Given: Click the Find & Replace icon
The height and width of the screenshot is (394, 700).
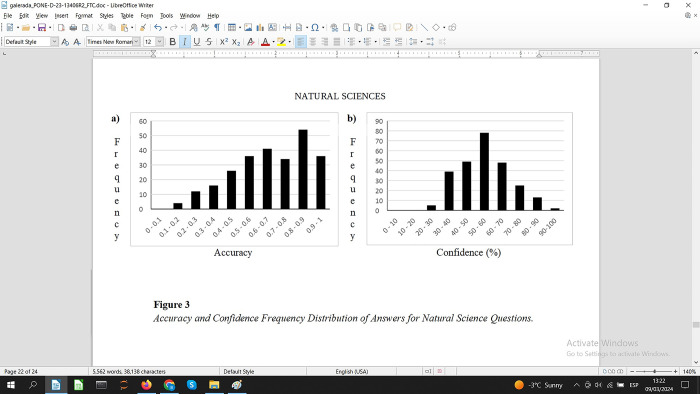Looking at the screenshot, I should point(193,28).
